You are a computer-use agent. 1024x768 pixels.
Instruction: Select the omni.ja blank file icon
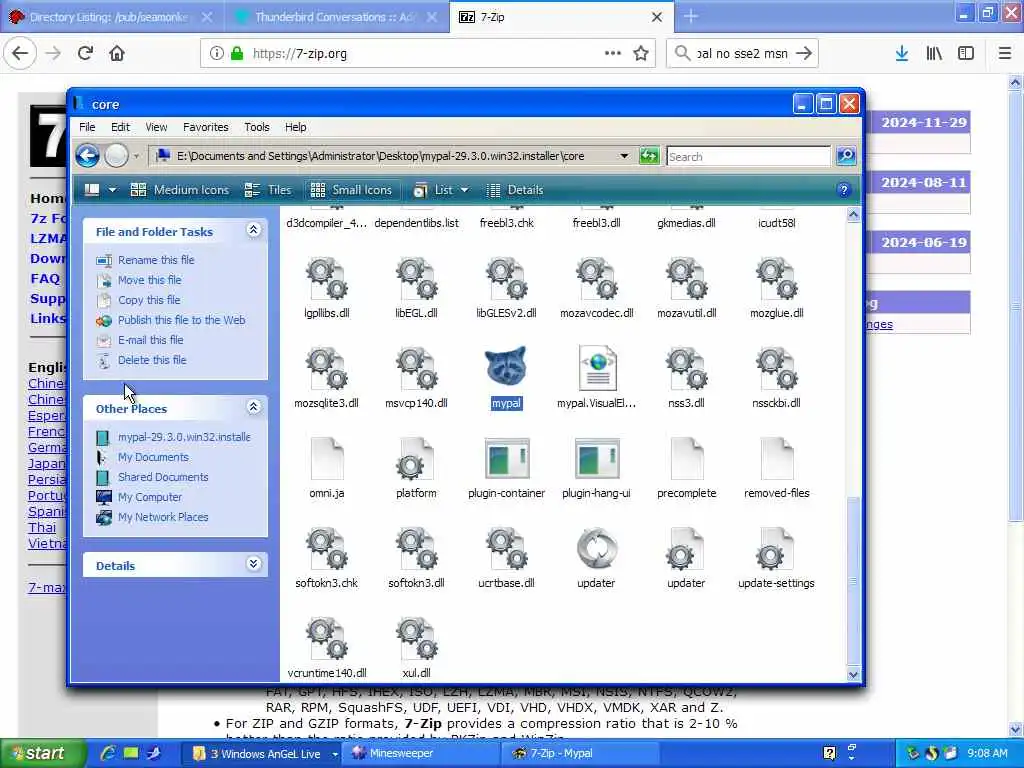pos(327,458)
